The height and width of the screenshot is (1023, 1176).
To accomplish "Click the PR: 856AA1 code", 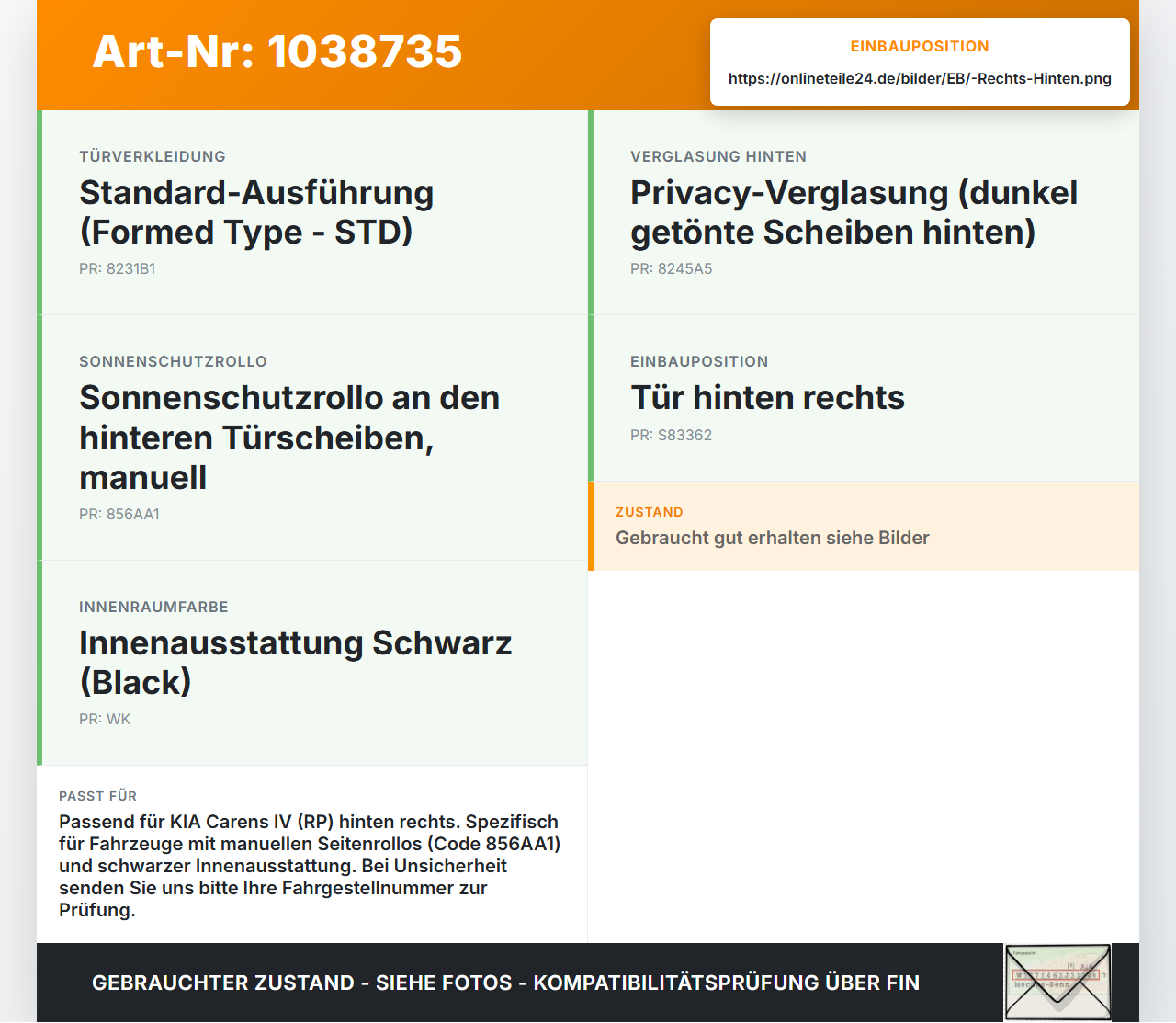I will (x=119, y=514).
